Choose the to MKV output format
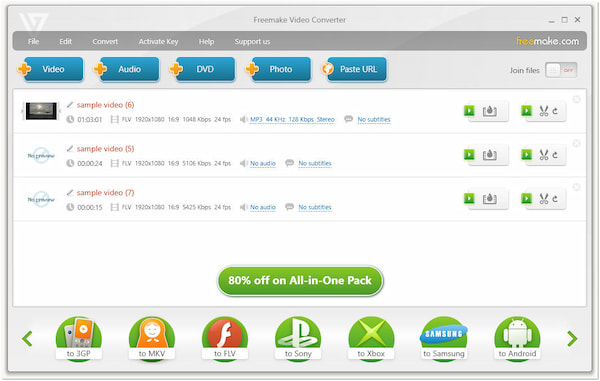 tap(152, 339)
